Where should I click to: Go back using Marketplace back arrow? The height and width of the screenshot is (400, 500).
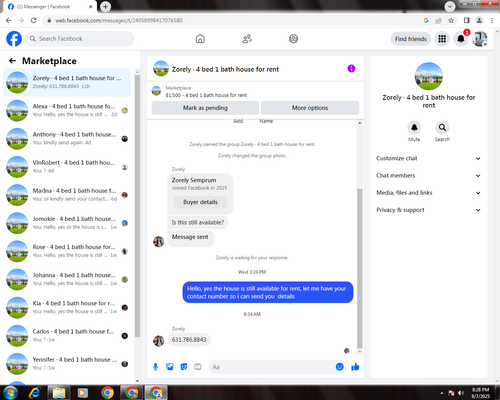click(x=12, y=61)
